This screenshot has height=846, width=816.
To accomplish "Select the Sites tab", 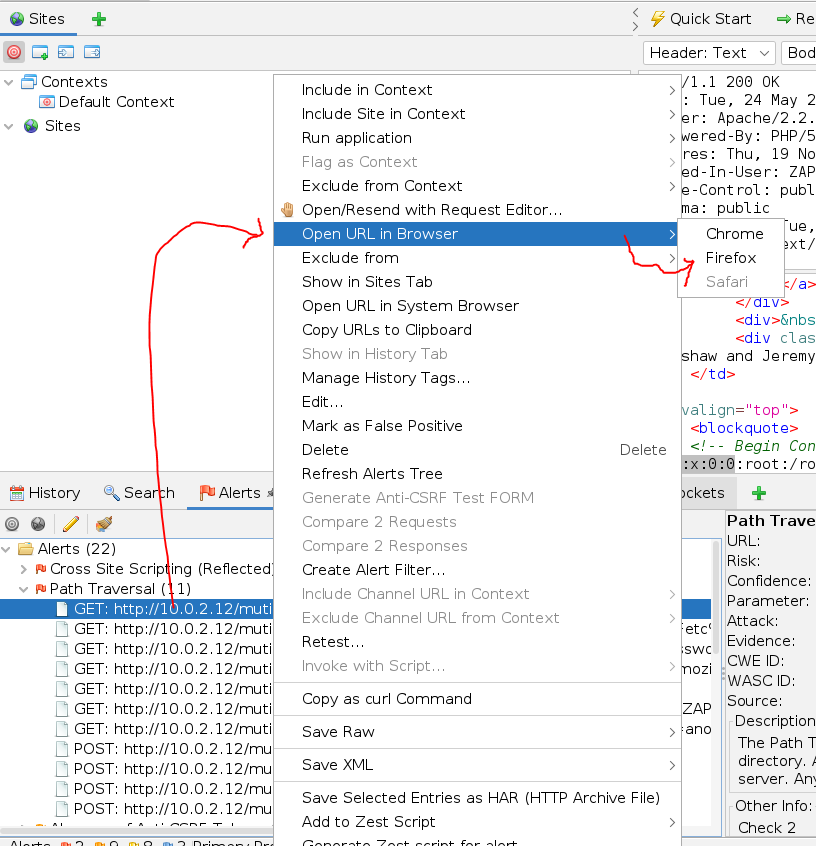I will pos(38,19).
